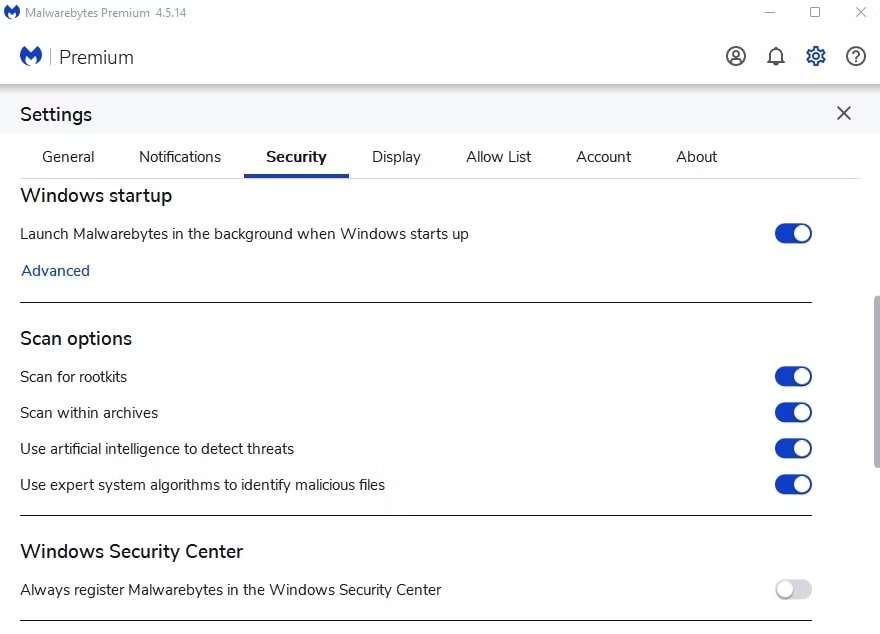Open the settings gear icon

[x=816, y=57]
